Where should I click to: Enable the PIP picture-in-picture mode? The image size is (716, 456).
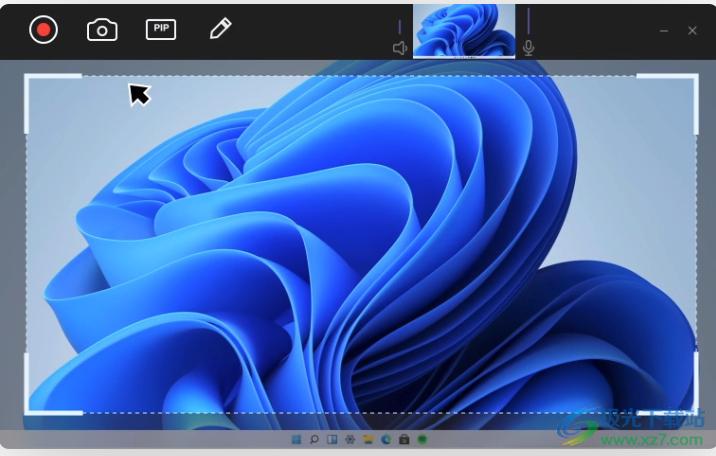click(x=161, y=30)
